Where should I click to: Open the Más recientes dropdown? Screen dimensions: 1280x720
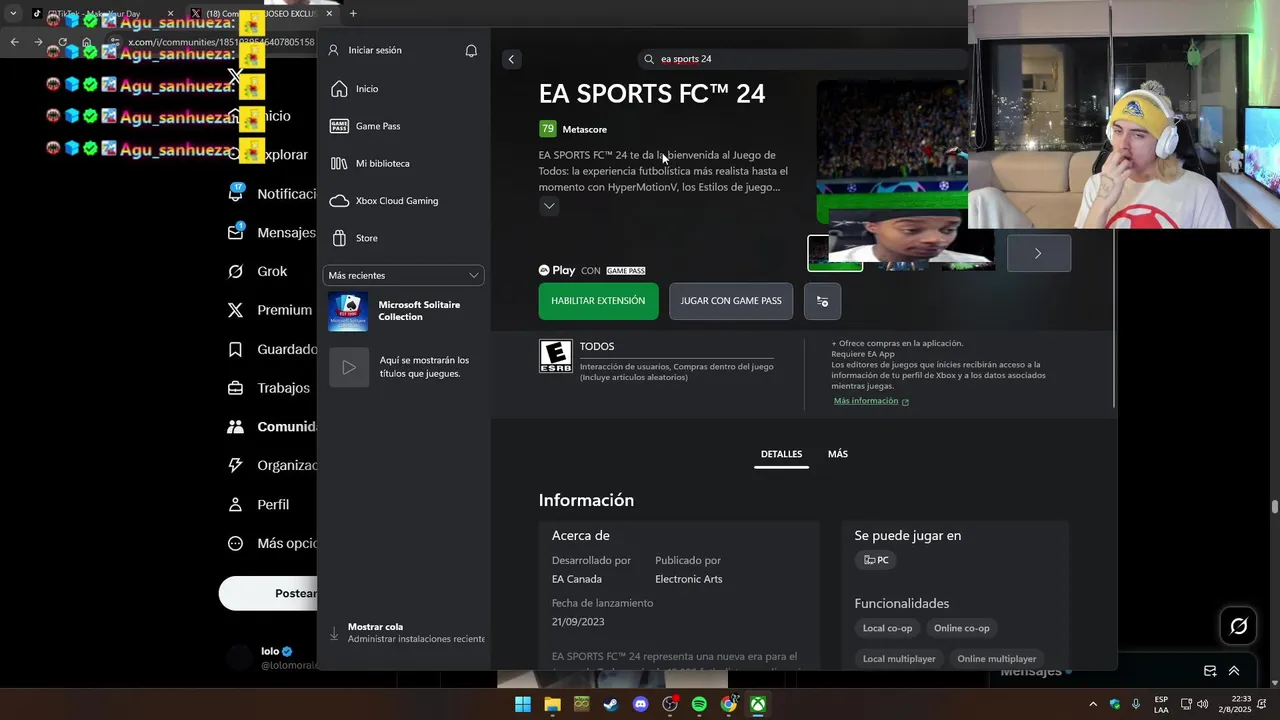[x=404, y=275]
